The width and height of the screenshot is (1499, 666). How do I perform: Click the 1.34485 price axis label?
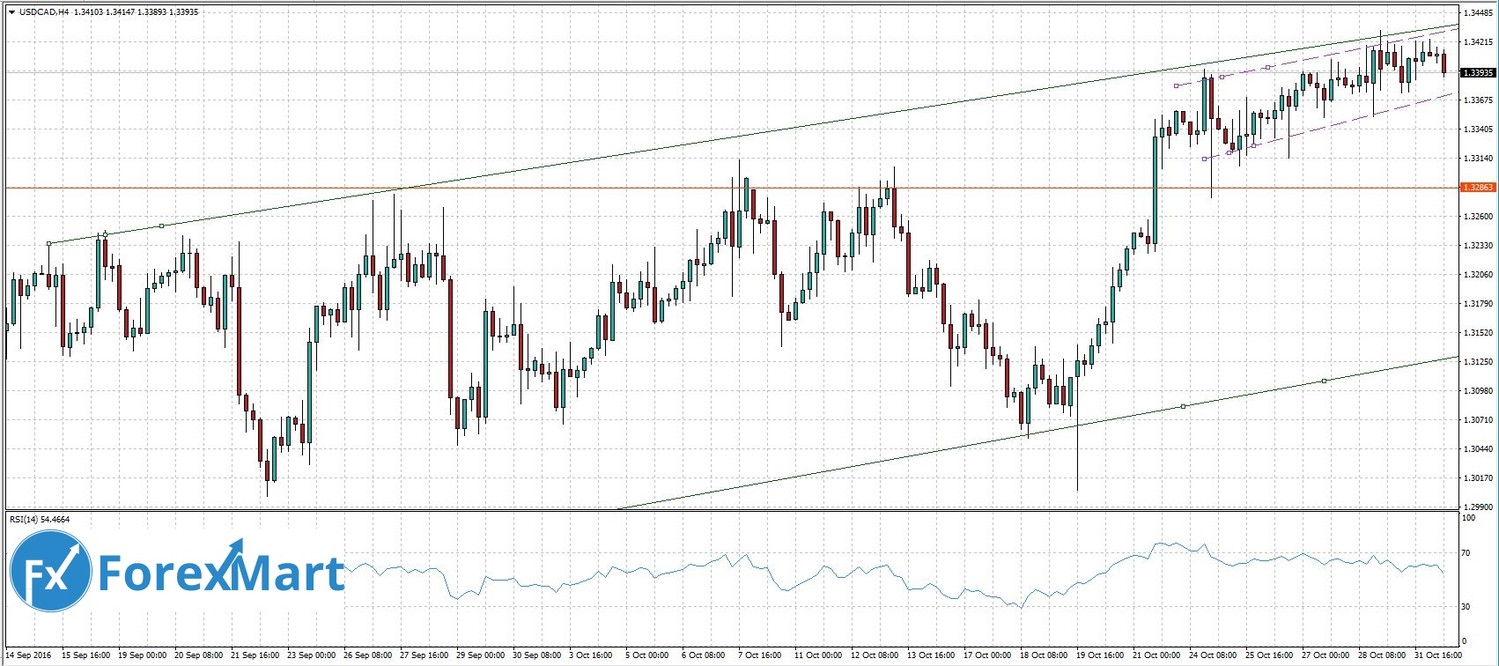(x=1476, y=13)
